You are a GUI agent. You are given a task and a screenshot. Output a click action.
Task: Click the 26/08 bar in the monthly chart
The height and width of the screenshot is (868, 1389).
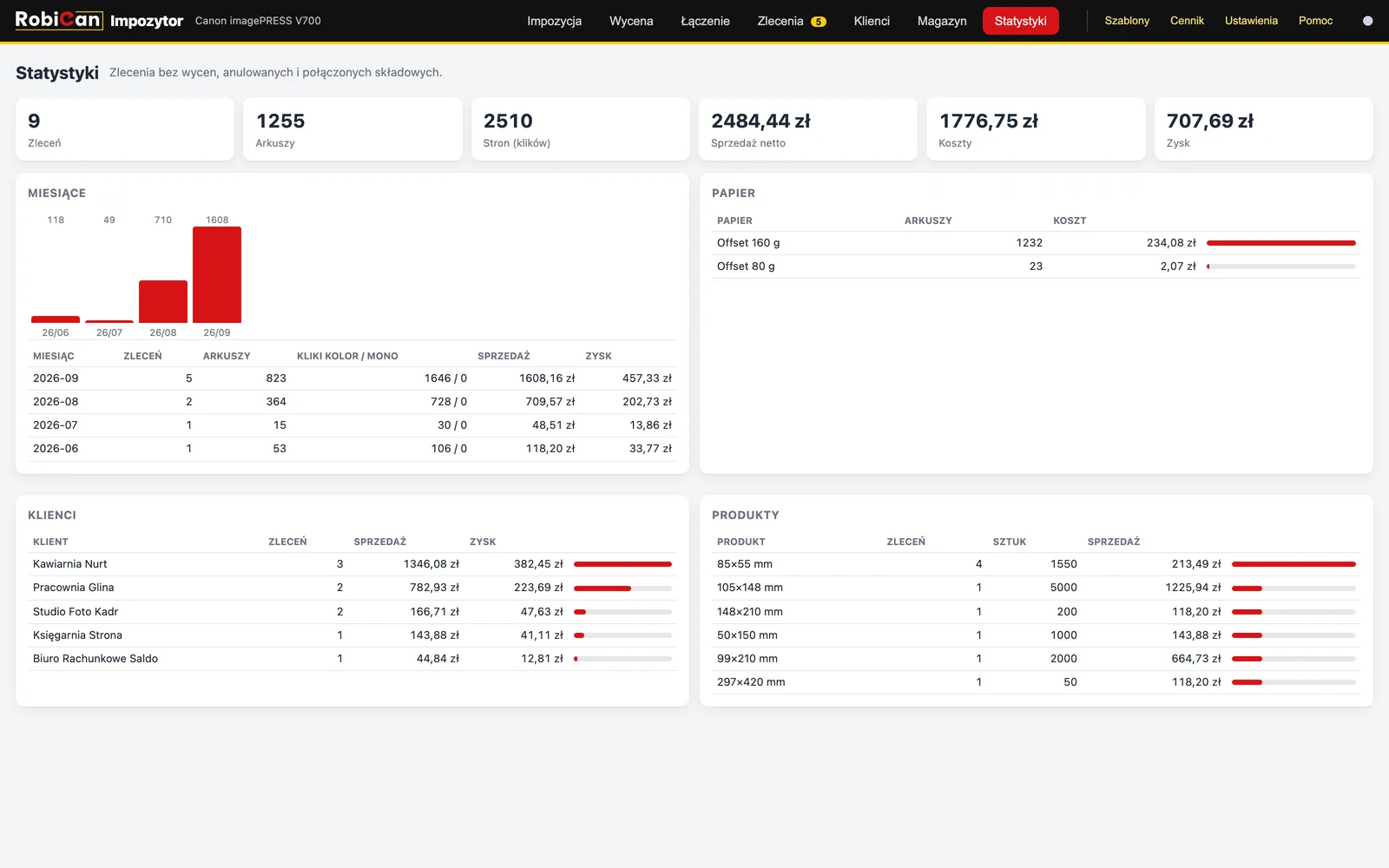point(163,301)
